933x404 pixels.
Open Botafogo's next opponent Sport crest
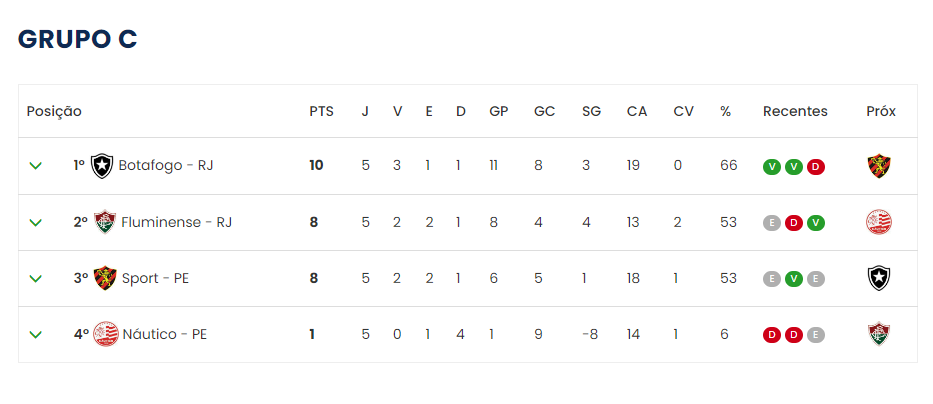(879, 166)
